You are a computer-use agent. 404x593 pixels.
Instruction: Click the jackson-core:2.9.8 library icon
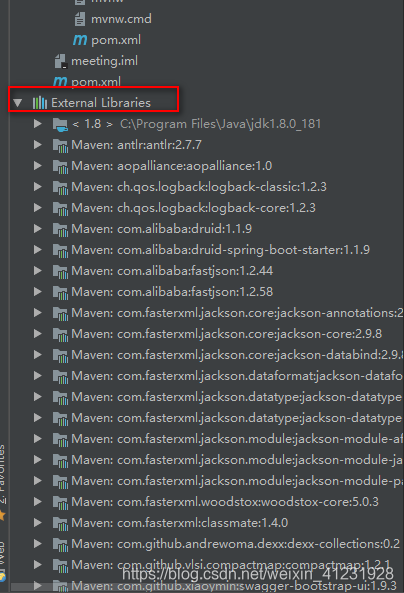61,334
